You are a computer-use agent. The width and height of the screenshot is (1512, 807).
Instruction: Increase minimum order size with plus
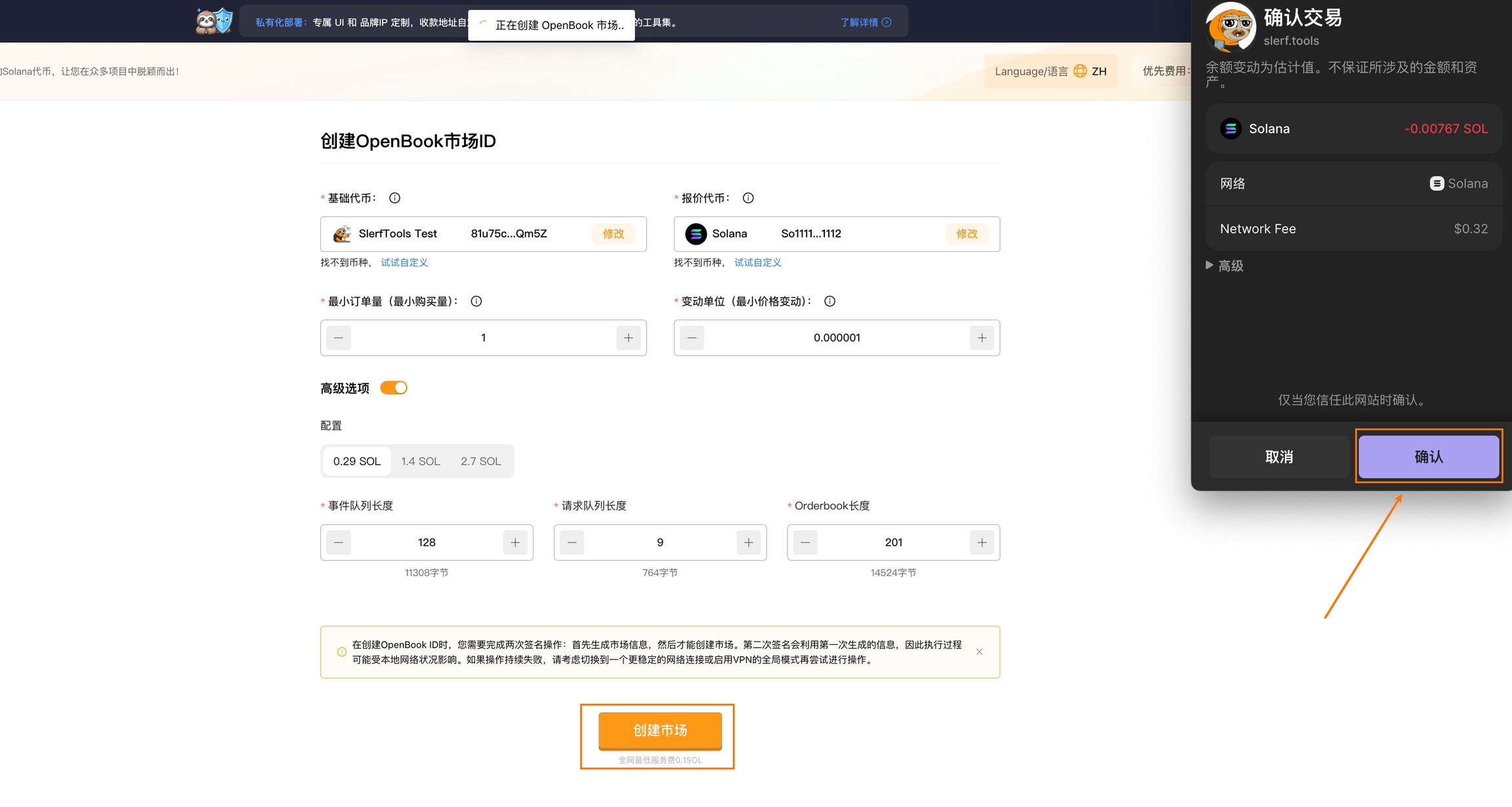pos(628,338)
